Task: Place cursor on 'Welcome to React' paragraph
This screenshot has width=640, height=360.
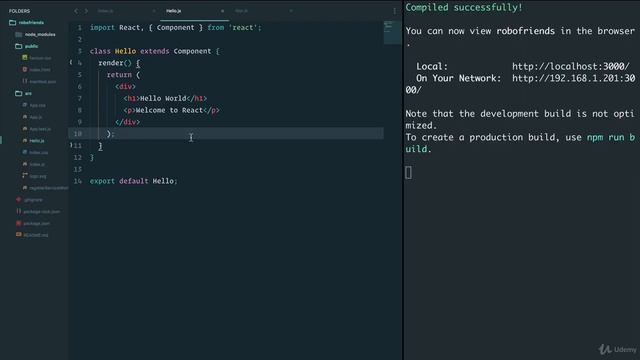Action: [169, 110]
